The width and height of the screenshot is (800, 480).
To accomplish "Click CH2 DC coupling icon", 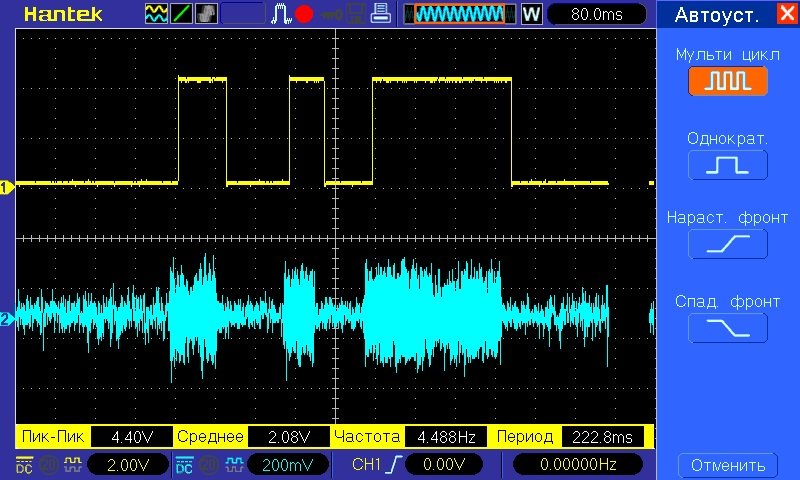I will [185, 464].
